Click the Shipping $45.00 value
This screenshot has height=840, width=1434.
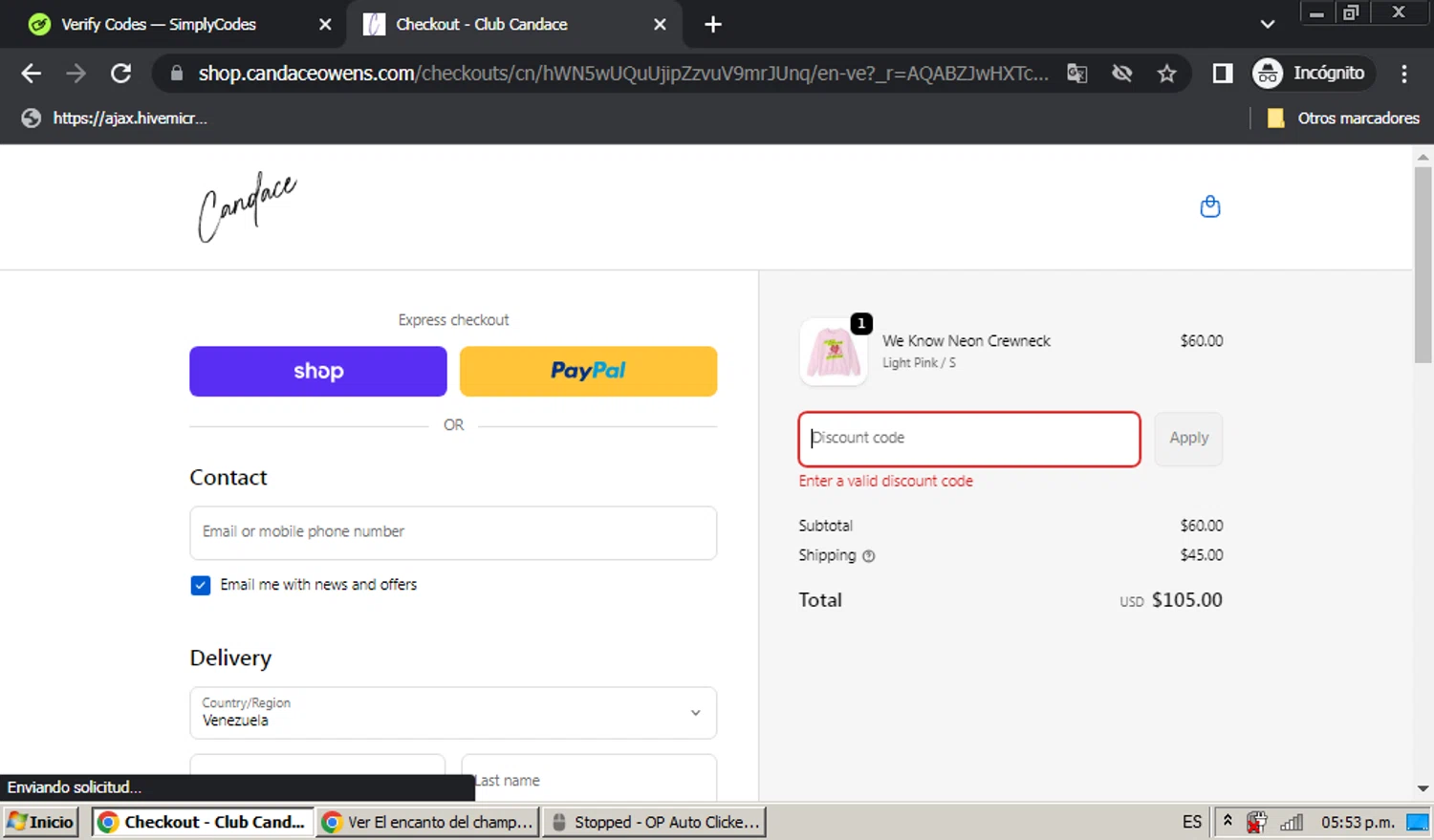click(1202, 555)
